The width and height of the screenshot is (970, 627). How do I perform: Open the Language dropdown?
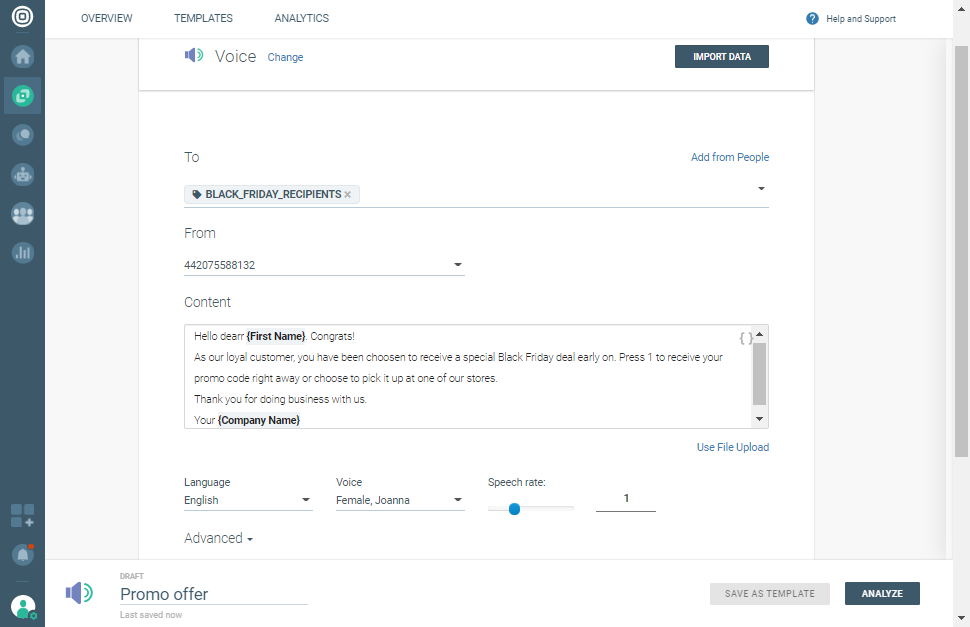tap(305, 500)
